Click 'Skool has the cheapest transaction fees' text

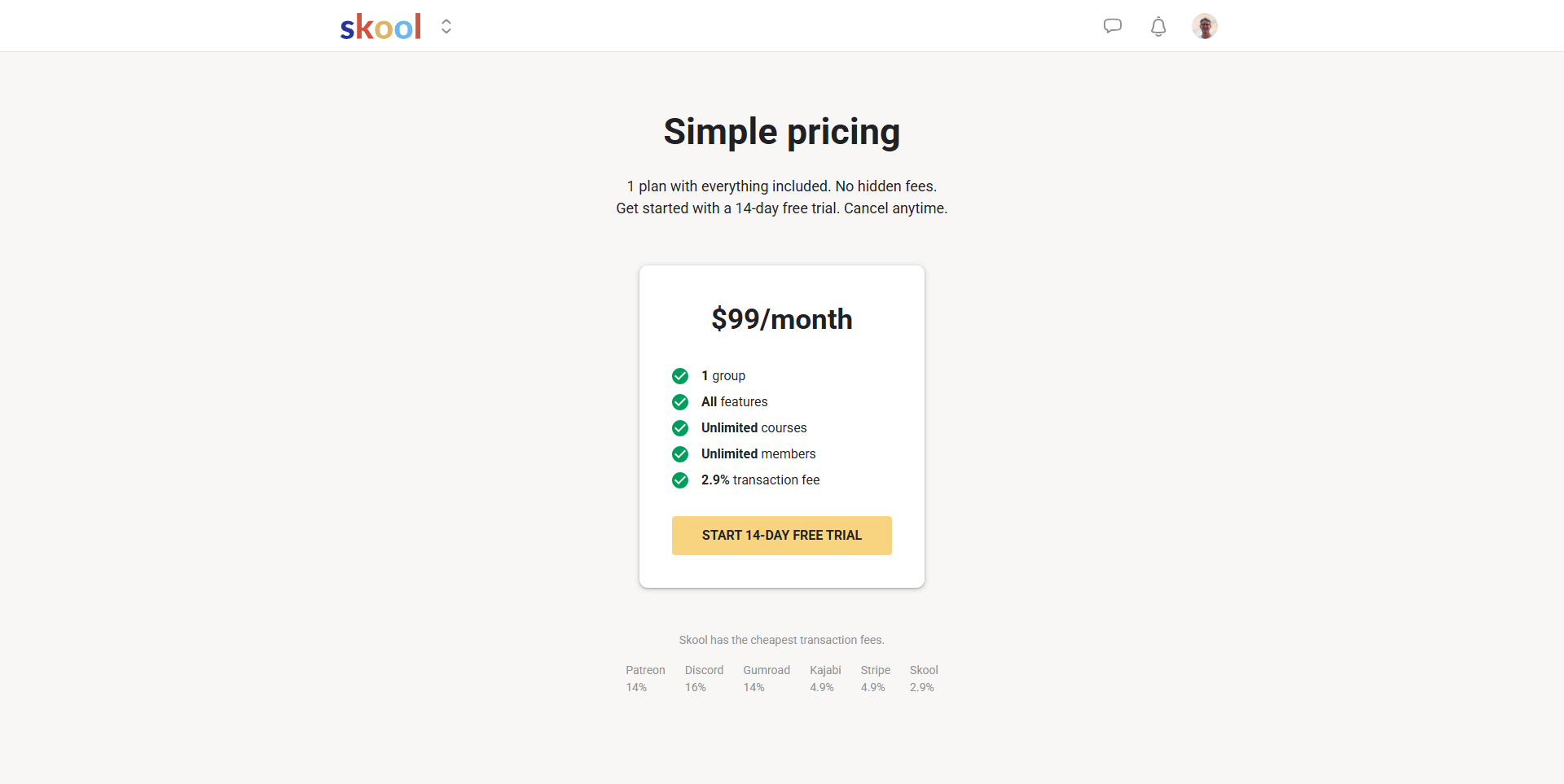tap(781, 640)
